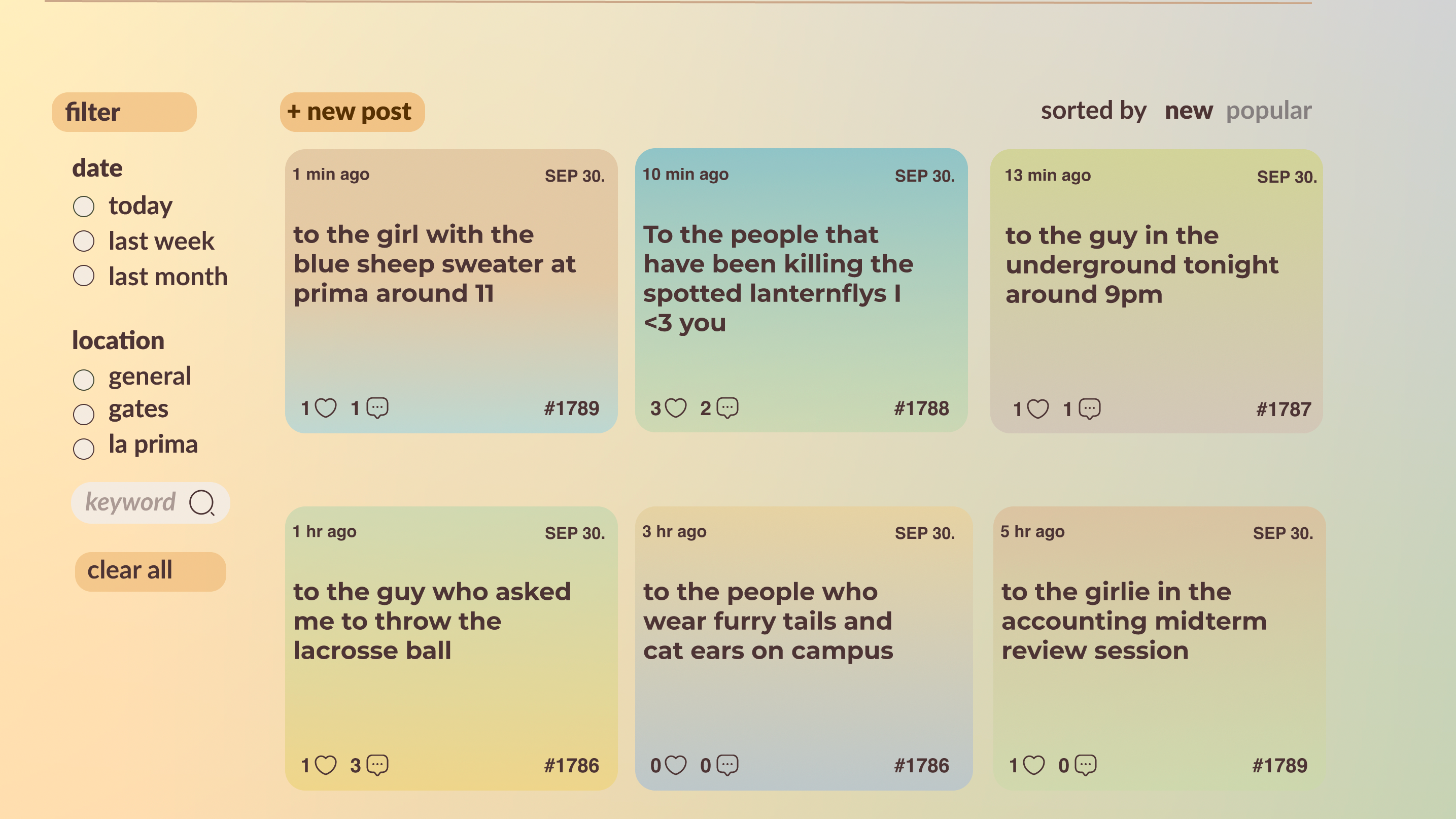Select the last month date filter
Viewport: 1456px width, 819px height.
(x=84, y=277)
